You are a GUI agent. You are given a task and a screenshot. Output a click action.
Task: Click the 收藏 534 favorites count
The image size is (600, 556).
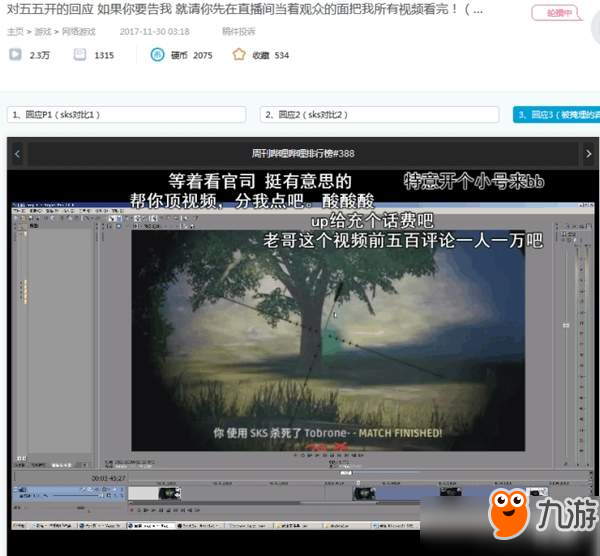click(x=271, y=55)
